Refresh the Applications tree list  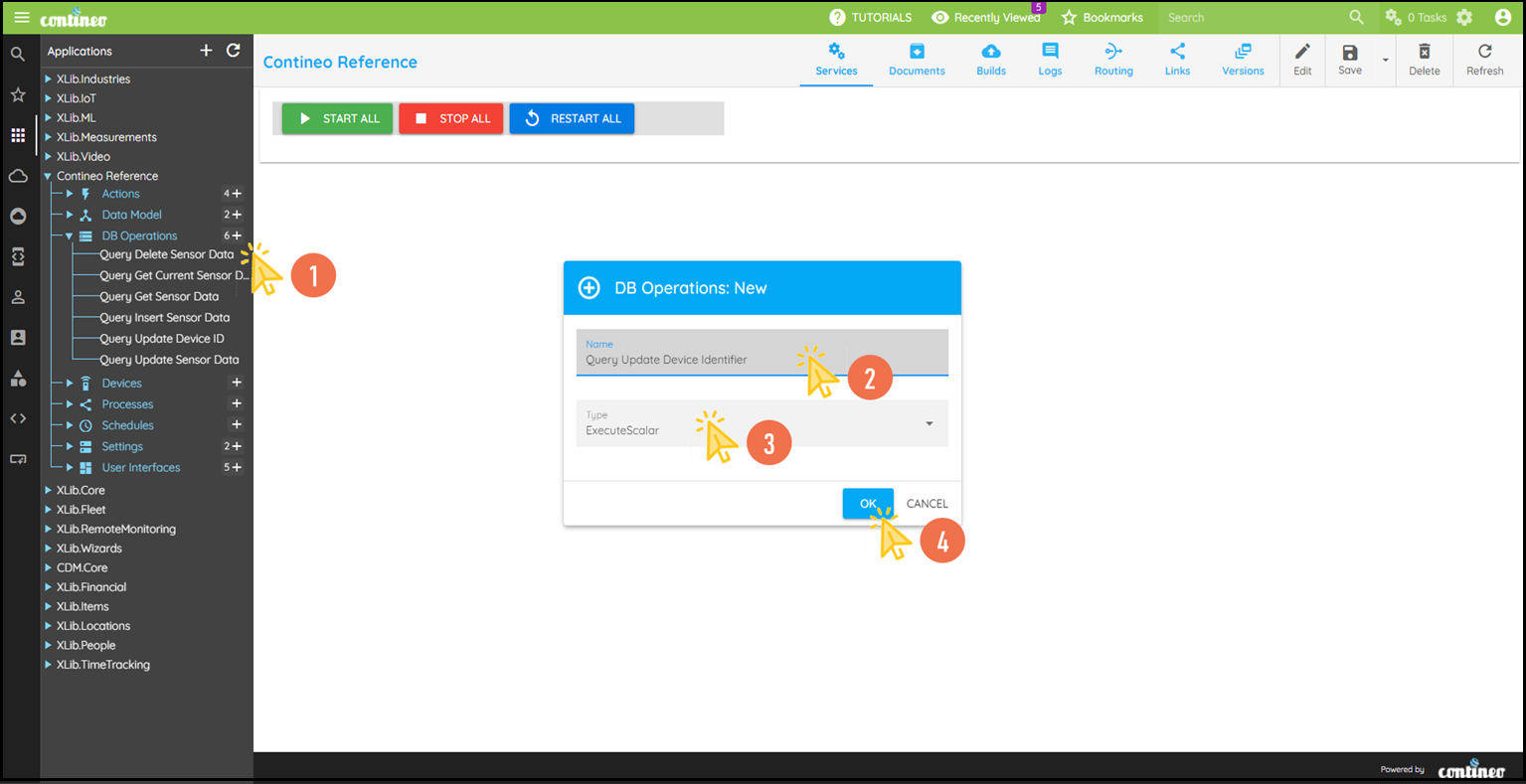pyautogui.click(x=234, y=51)
